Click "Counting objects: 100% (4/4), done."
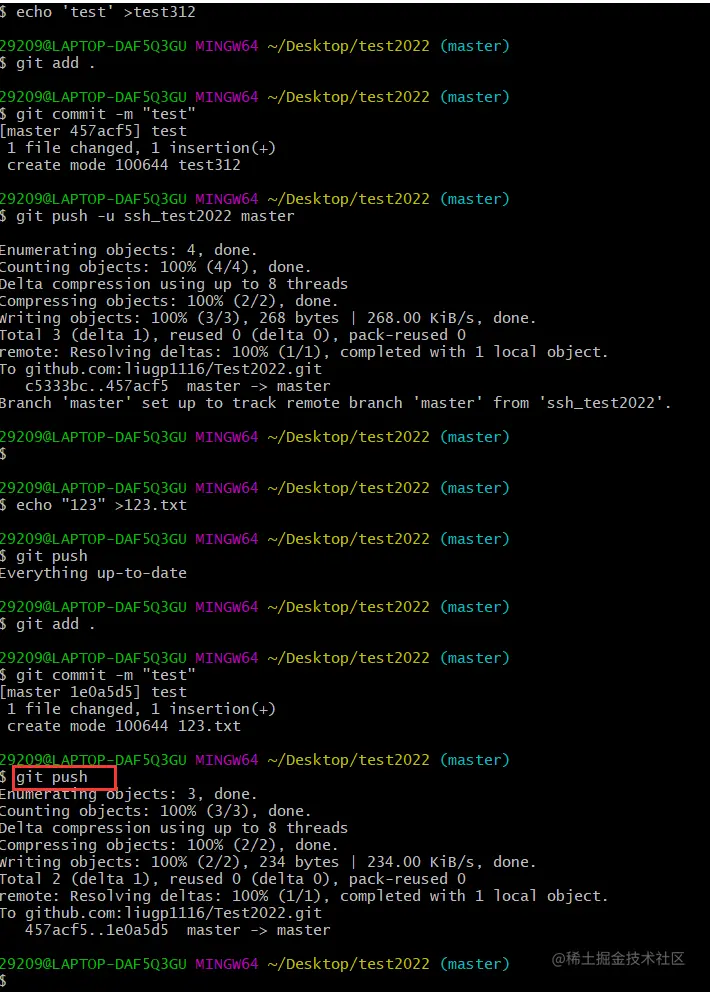Viewport: 710px width, 992px height. [156, 267]
